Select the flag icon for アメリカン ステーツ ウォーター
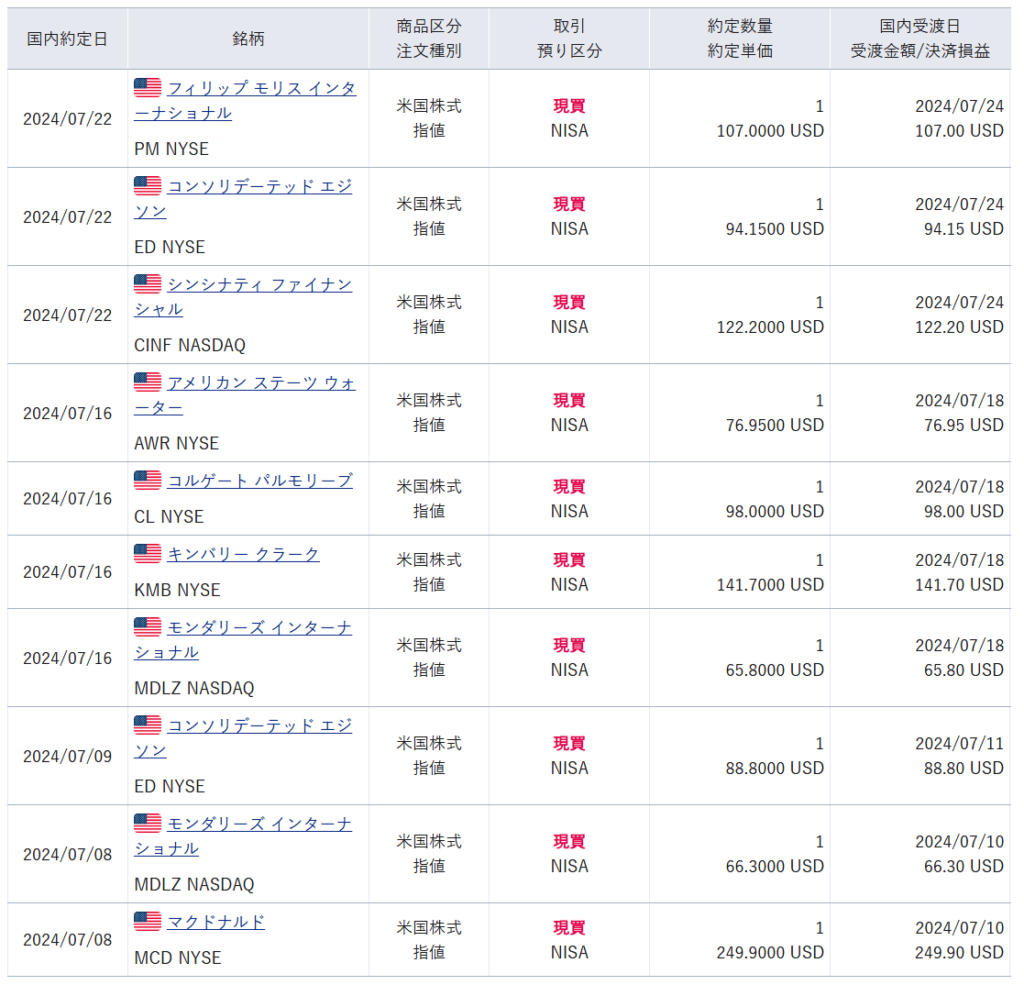This screenshot has height=985, width=1024. click(147, 382)
